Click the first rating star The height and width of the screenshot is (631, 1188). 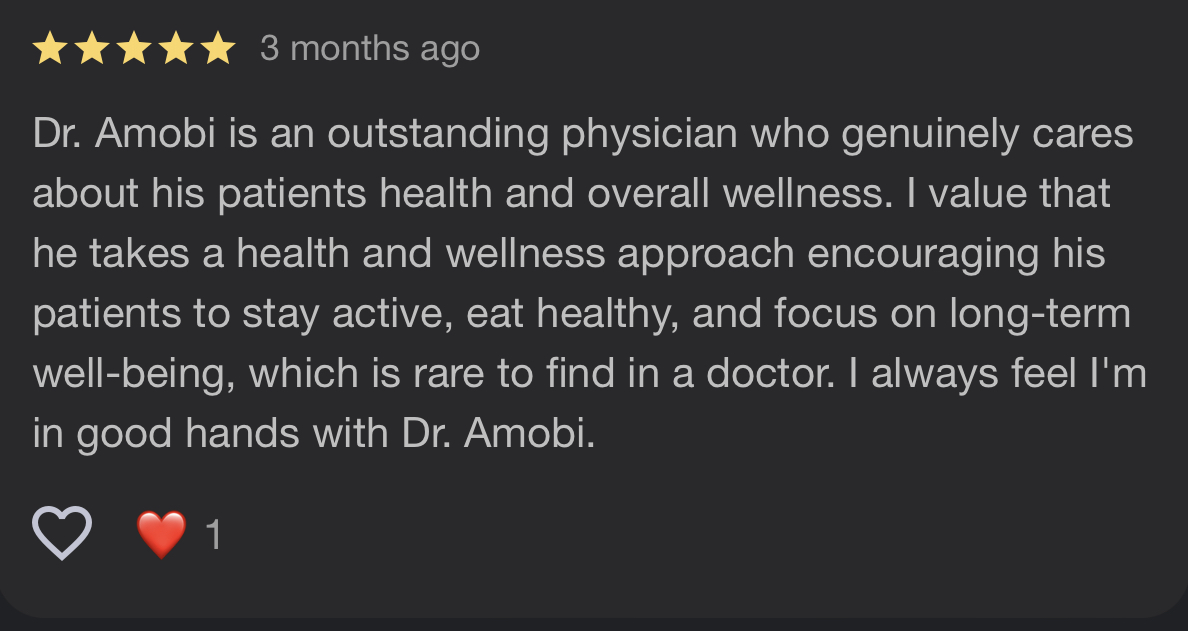coord(48,49)
